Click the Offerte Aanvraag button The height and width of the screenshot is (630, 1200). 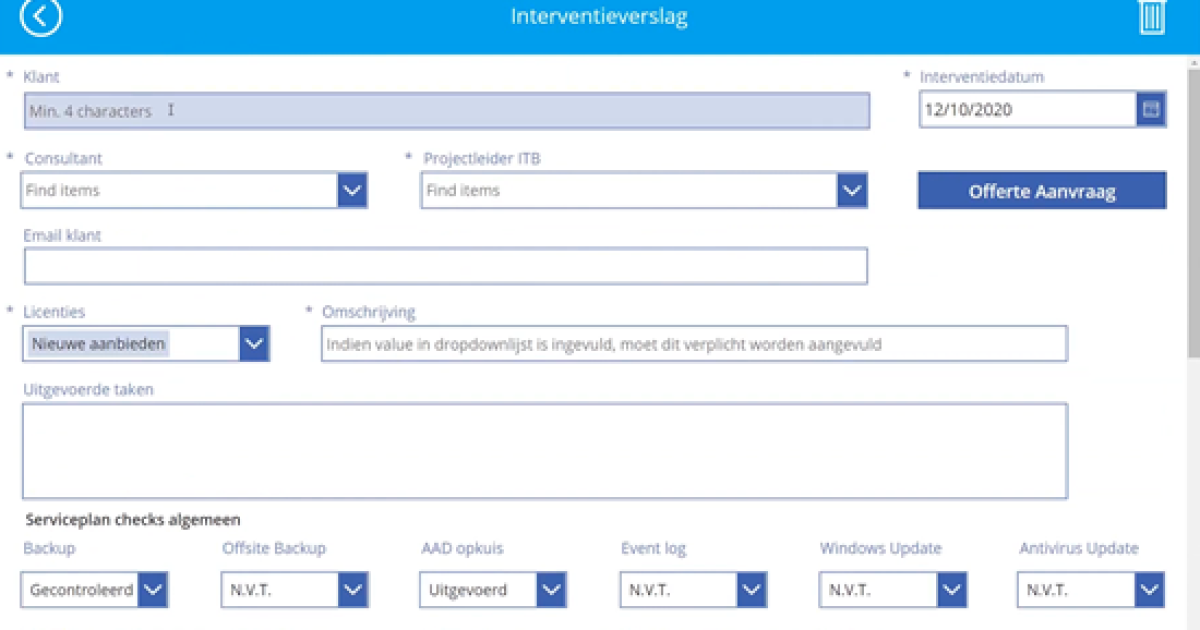[x=1041, y=191]
